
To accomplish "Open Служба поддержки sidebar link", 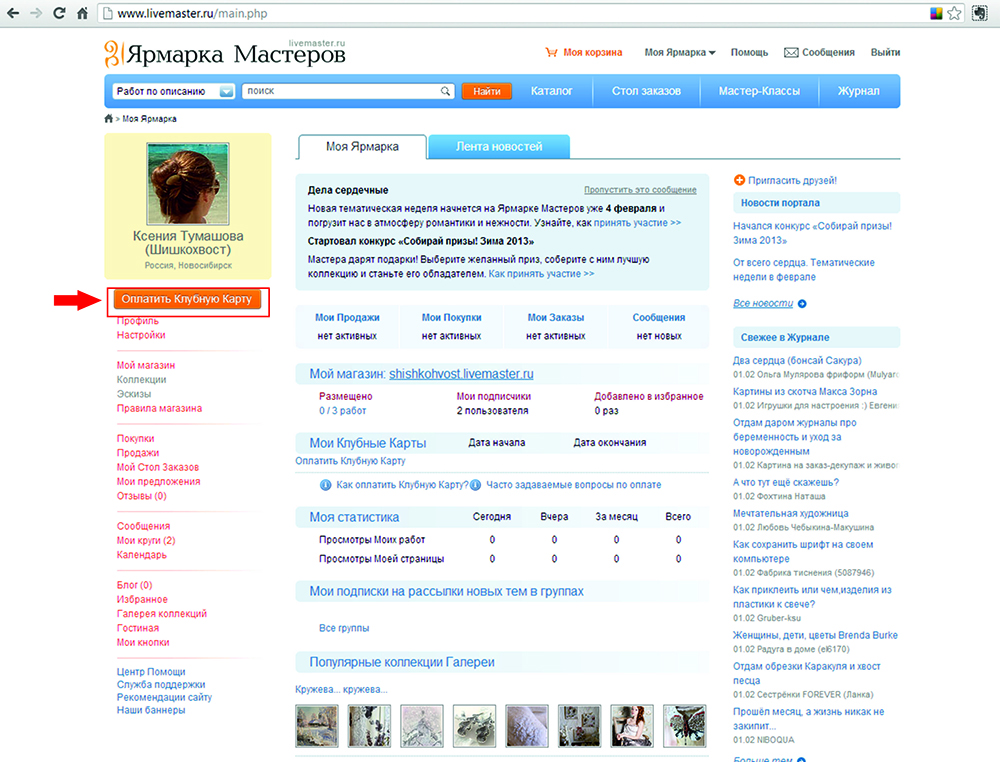I will coord(161,685).
